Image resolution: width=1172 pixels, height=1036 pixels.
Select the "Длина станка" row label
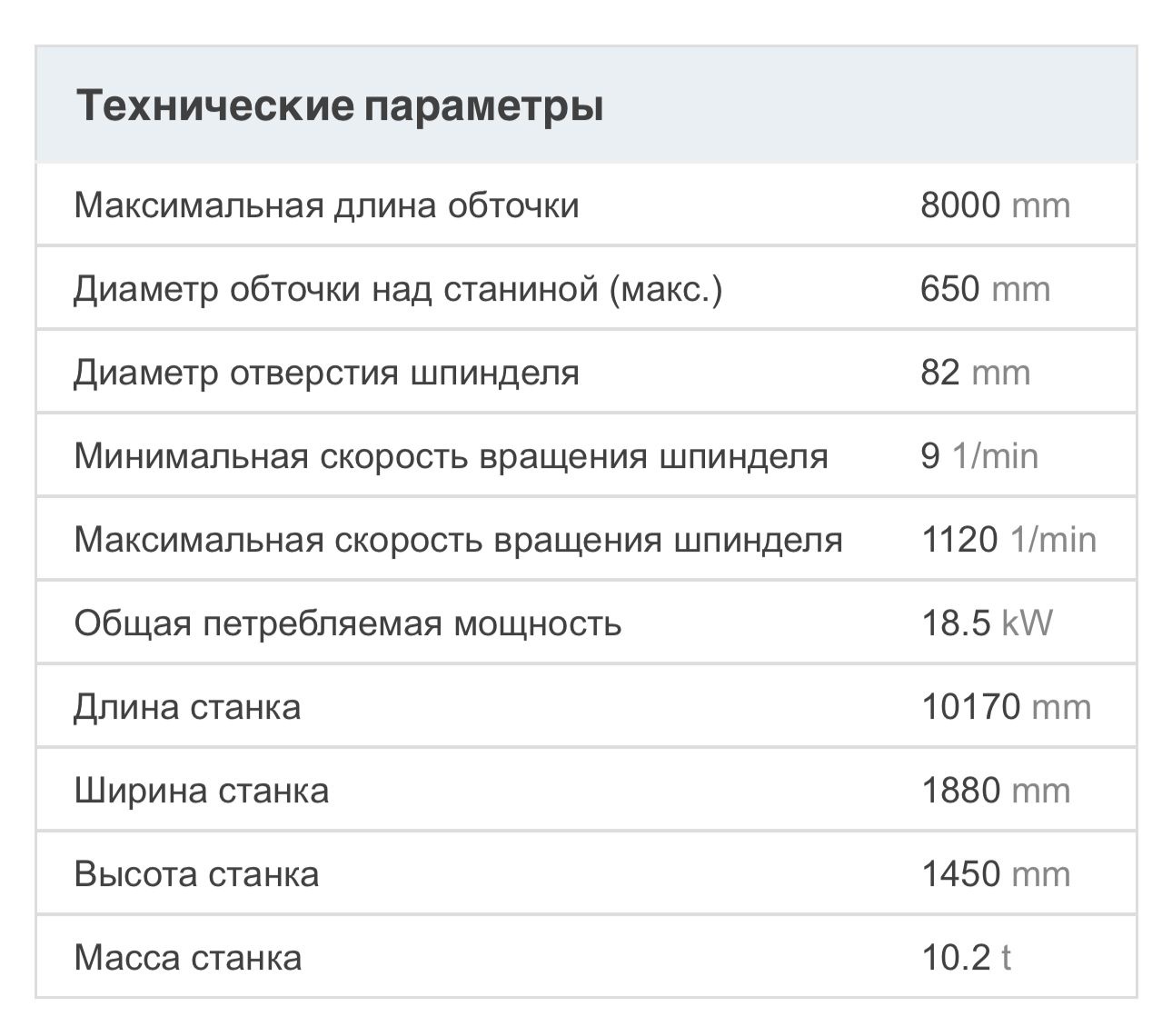187,707
